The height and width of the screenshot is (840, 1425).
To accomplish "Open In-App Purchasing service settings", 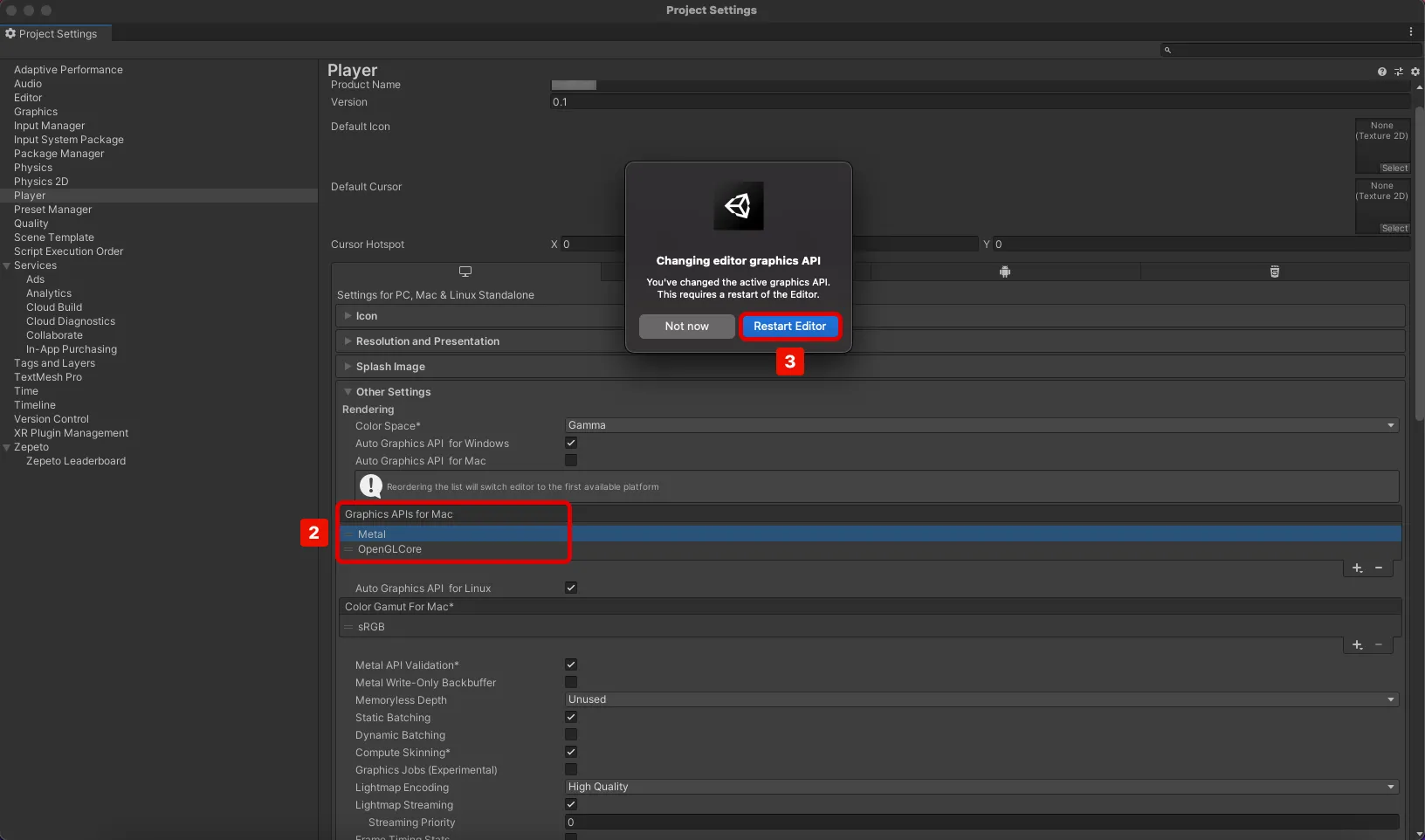I will tap(72, 349).
